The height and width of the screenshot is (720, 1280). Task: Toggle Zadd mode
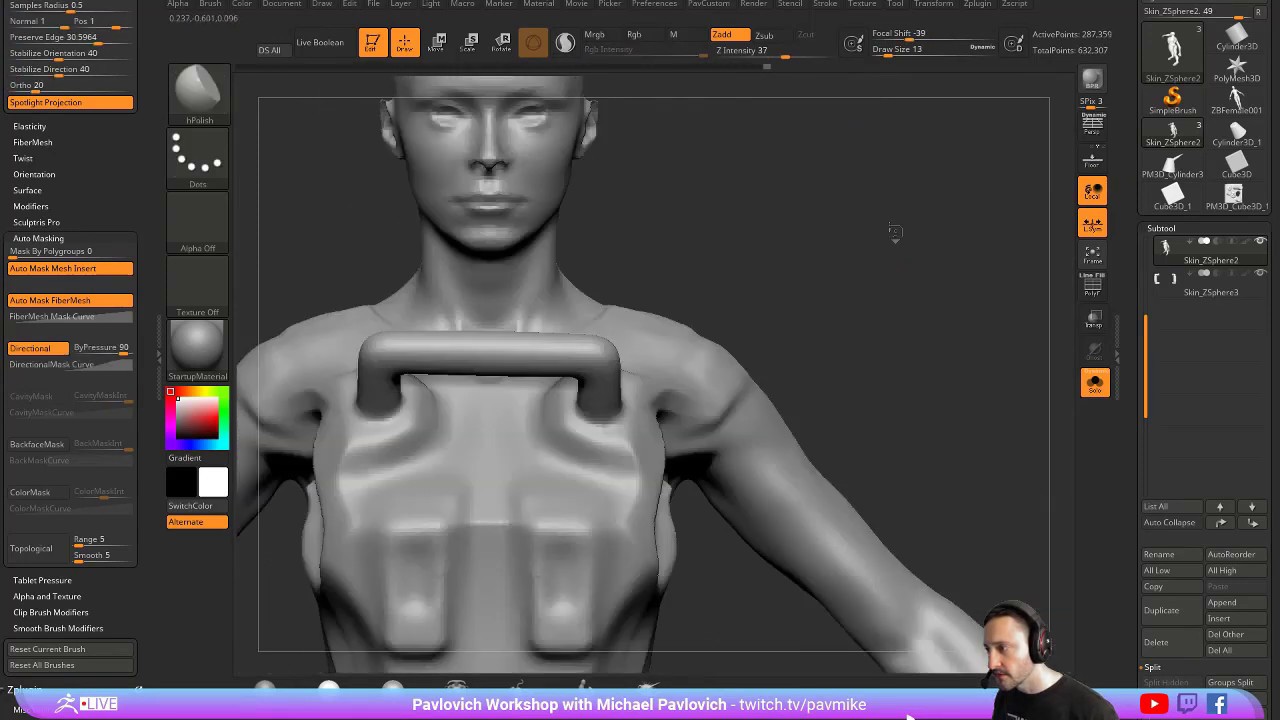pyautogui.click(x=729, y=35)
